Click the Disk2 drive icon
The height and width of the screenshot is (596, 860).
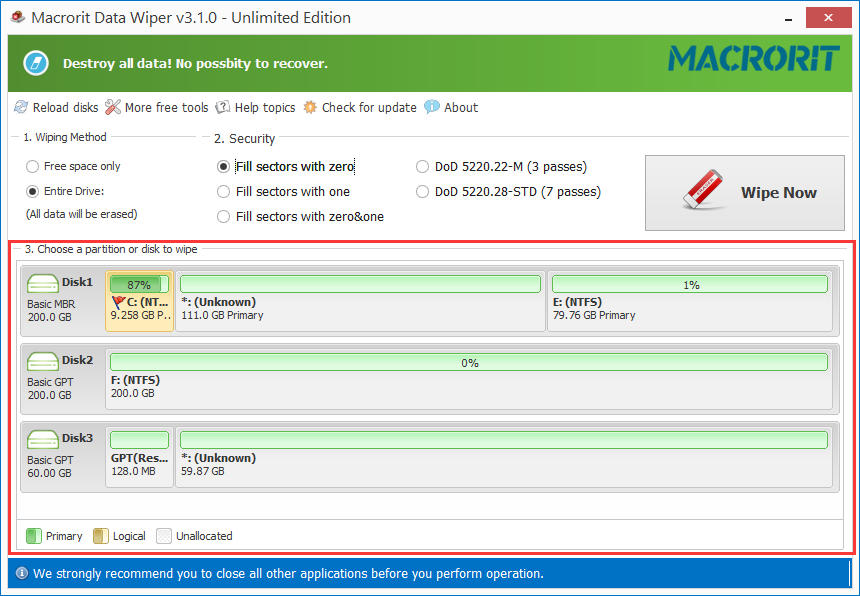pyautogui.click(x=42, y=361)
